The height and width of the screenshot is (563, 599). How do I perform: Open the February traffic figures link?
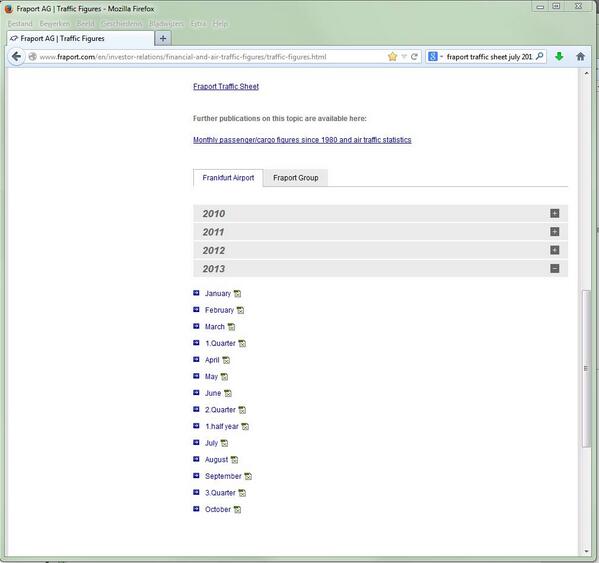tap(219, 310)
